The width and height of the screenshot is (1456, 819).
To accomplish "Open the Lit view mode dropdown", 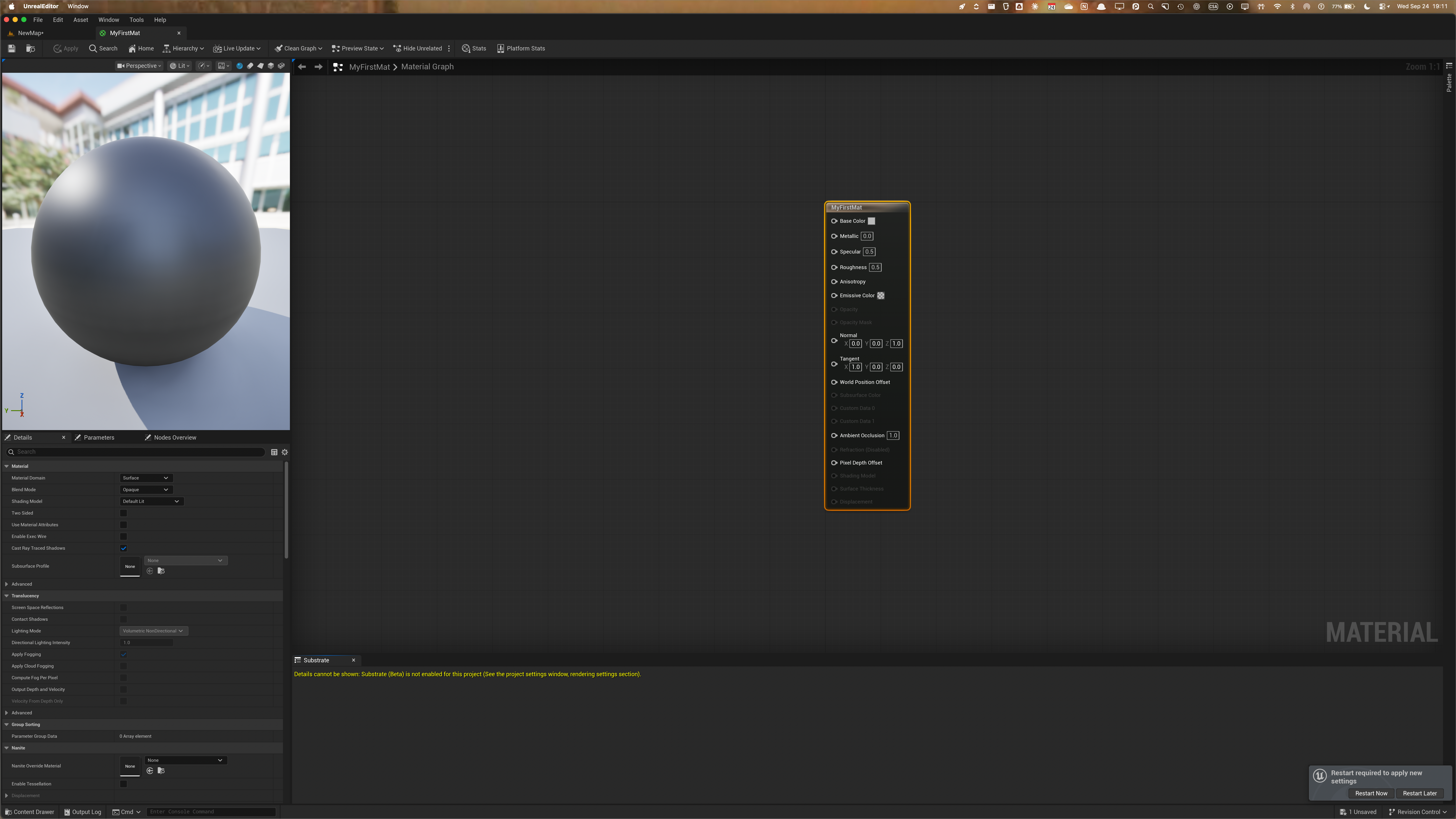I will coord(180,66).
